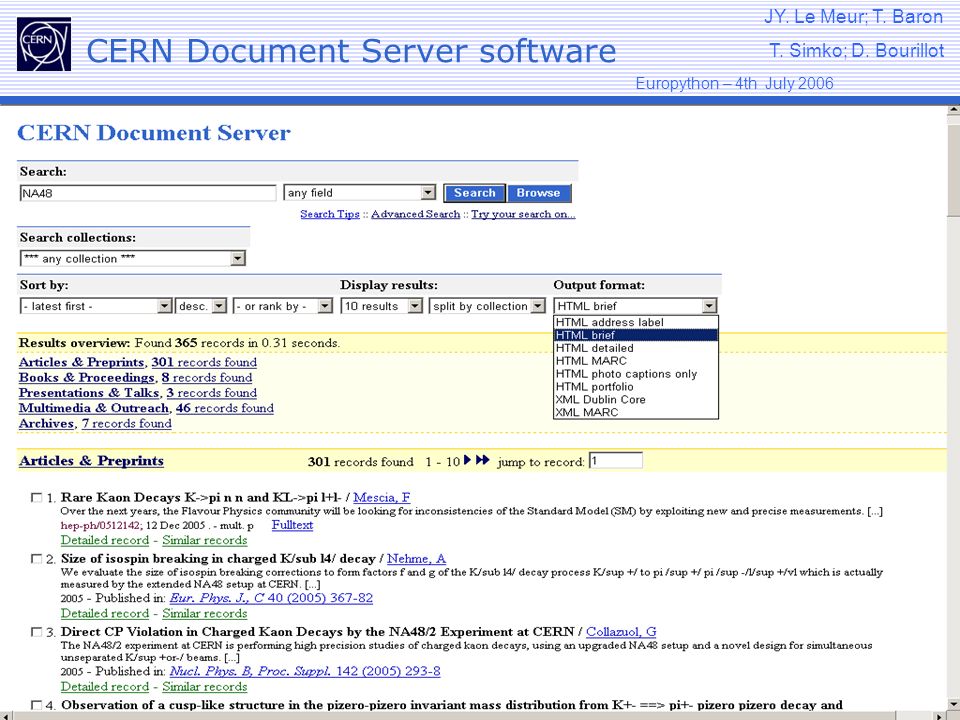Viewport: 960px width, 720px height.
Task: Choose 'HTML address label' output format
Action: [x=636, y=322]
